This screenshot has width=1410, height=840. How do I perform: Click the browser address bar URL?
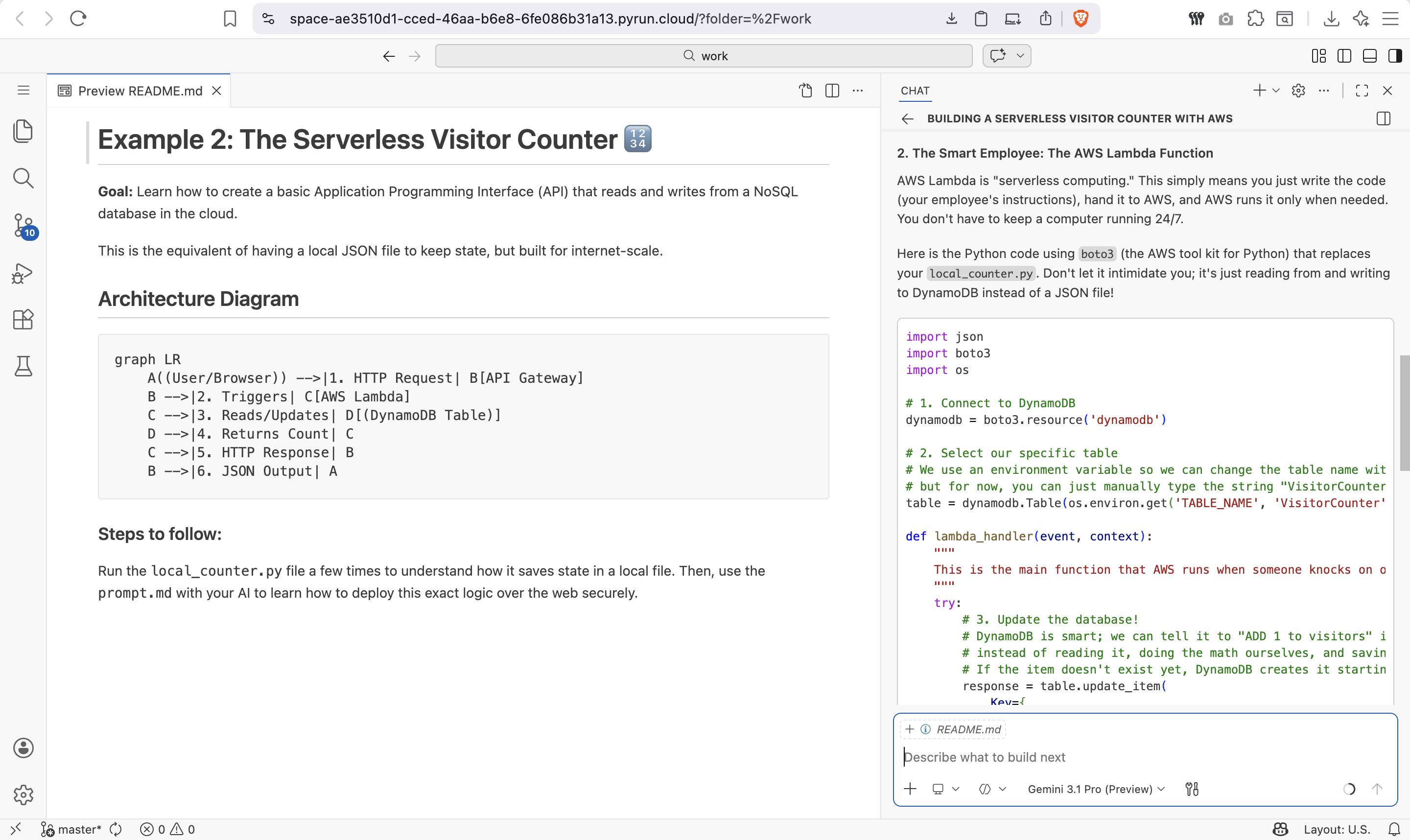tap(550, 19)
